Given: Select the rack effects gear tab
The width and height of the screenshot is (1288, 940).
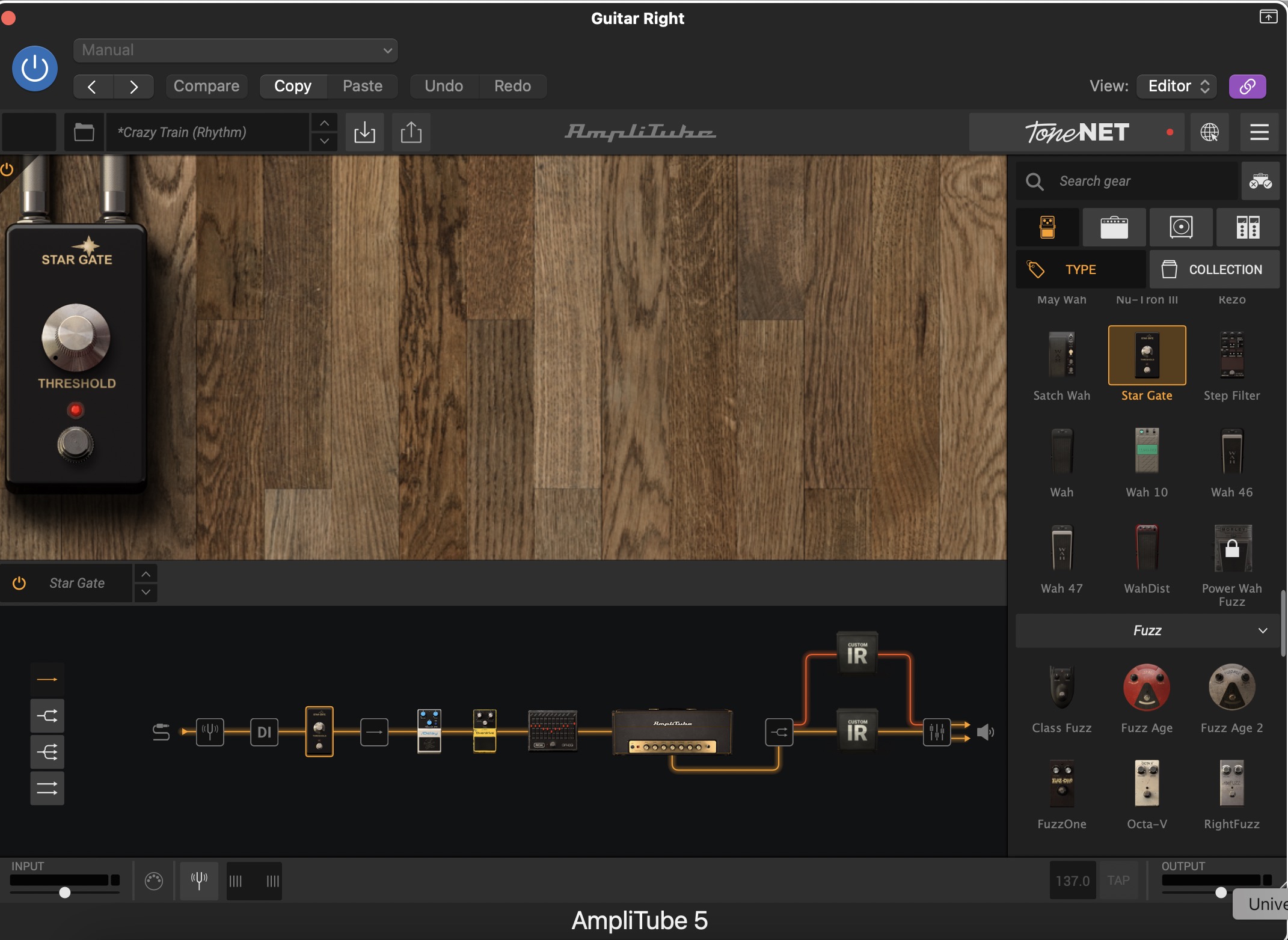Looking at the screenshot, I should [x=1248, y=227].
